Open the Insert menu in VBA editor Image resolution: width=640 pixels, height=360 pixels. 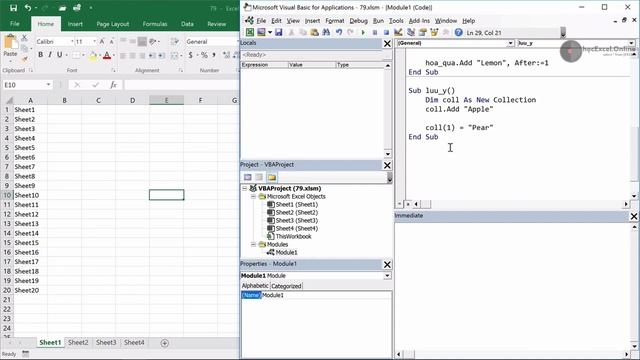coord(312,21)
